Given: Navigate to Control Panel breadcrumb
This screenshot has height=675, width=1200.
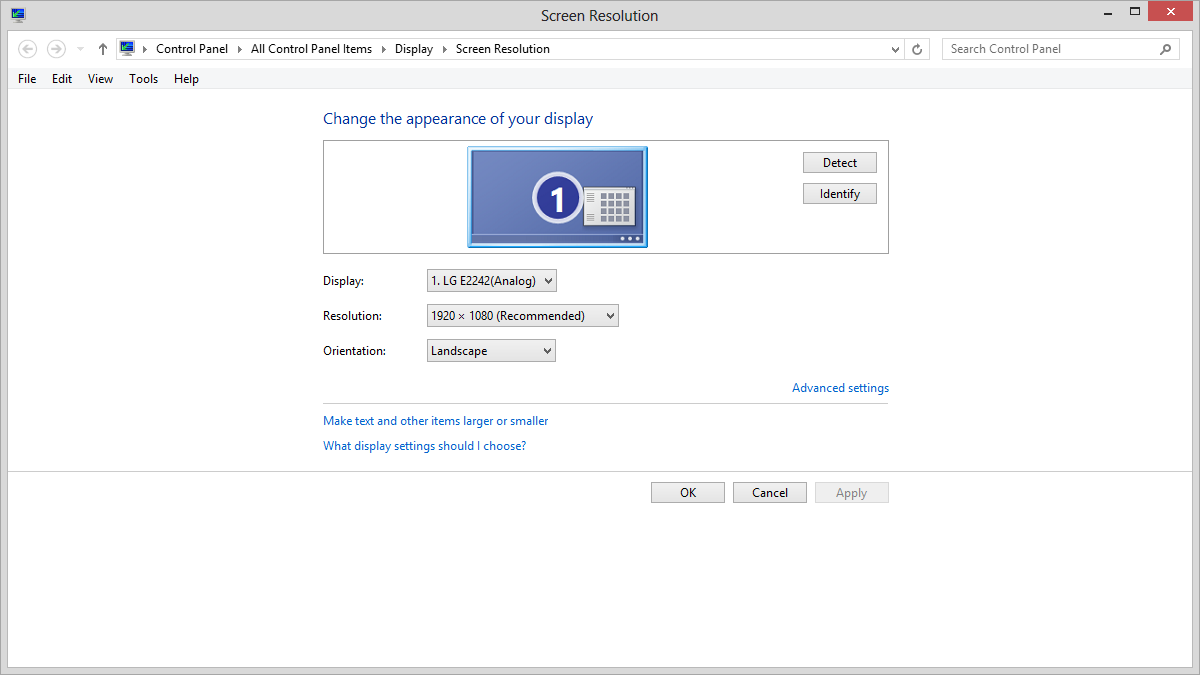Looking at the screenshot, I should coord(192,49).
